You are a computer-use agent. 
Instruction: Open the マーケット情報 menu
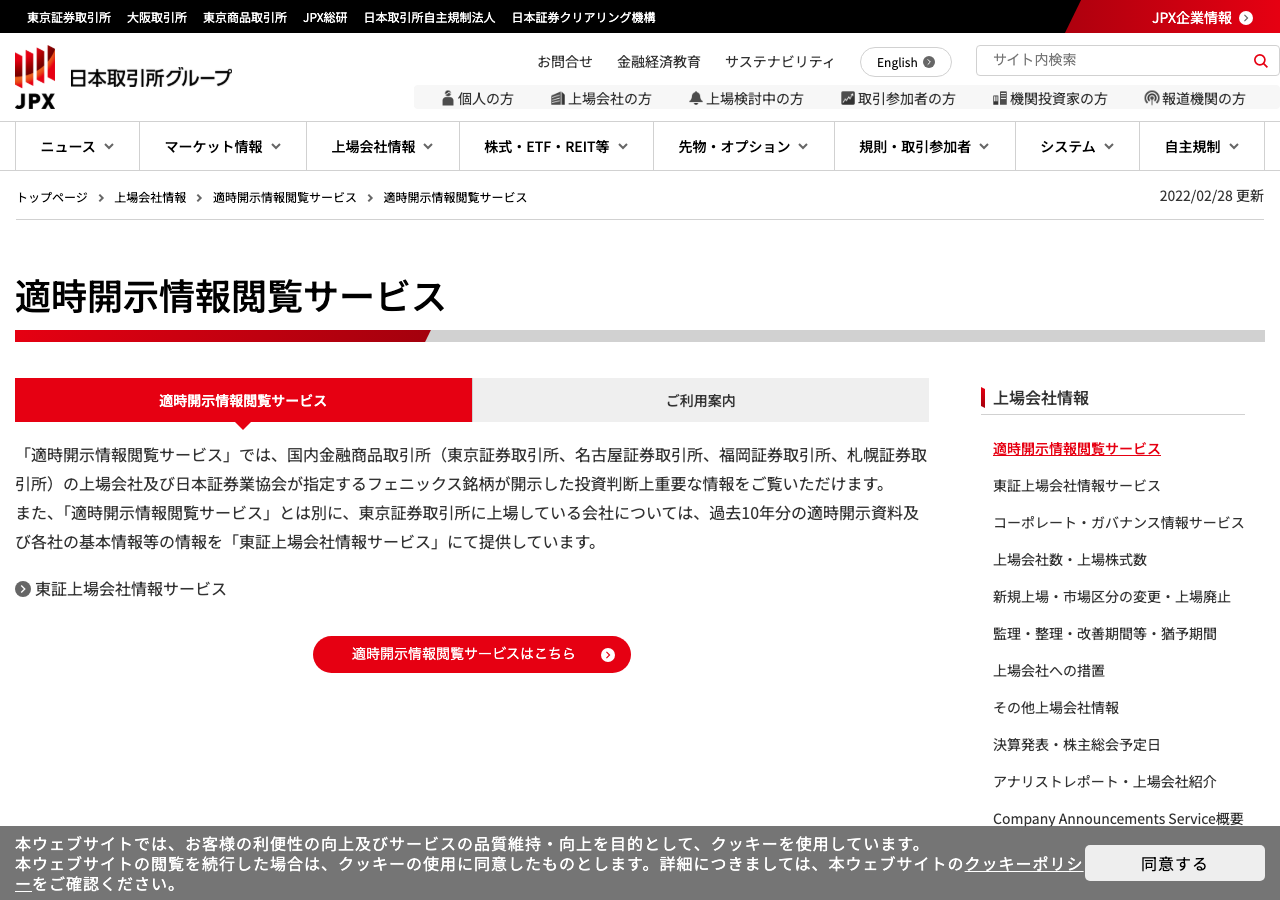pyautogui.click(x=223, y=146)
